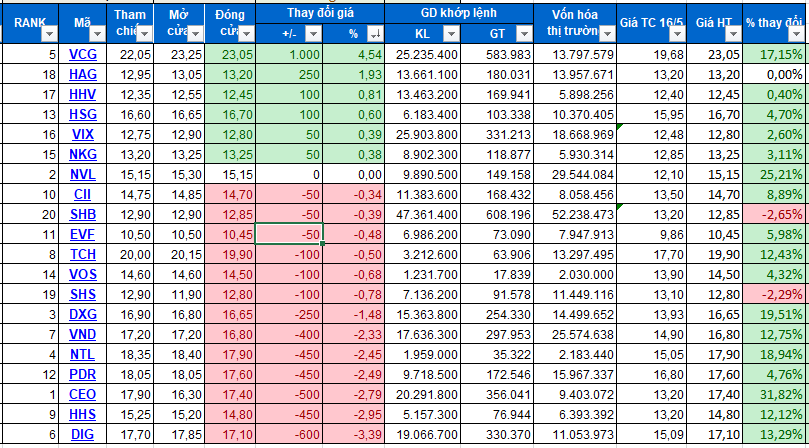Open the Giá TC 16/5 filter dropdown
809x448 pixels.
[x=677, y=34]
